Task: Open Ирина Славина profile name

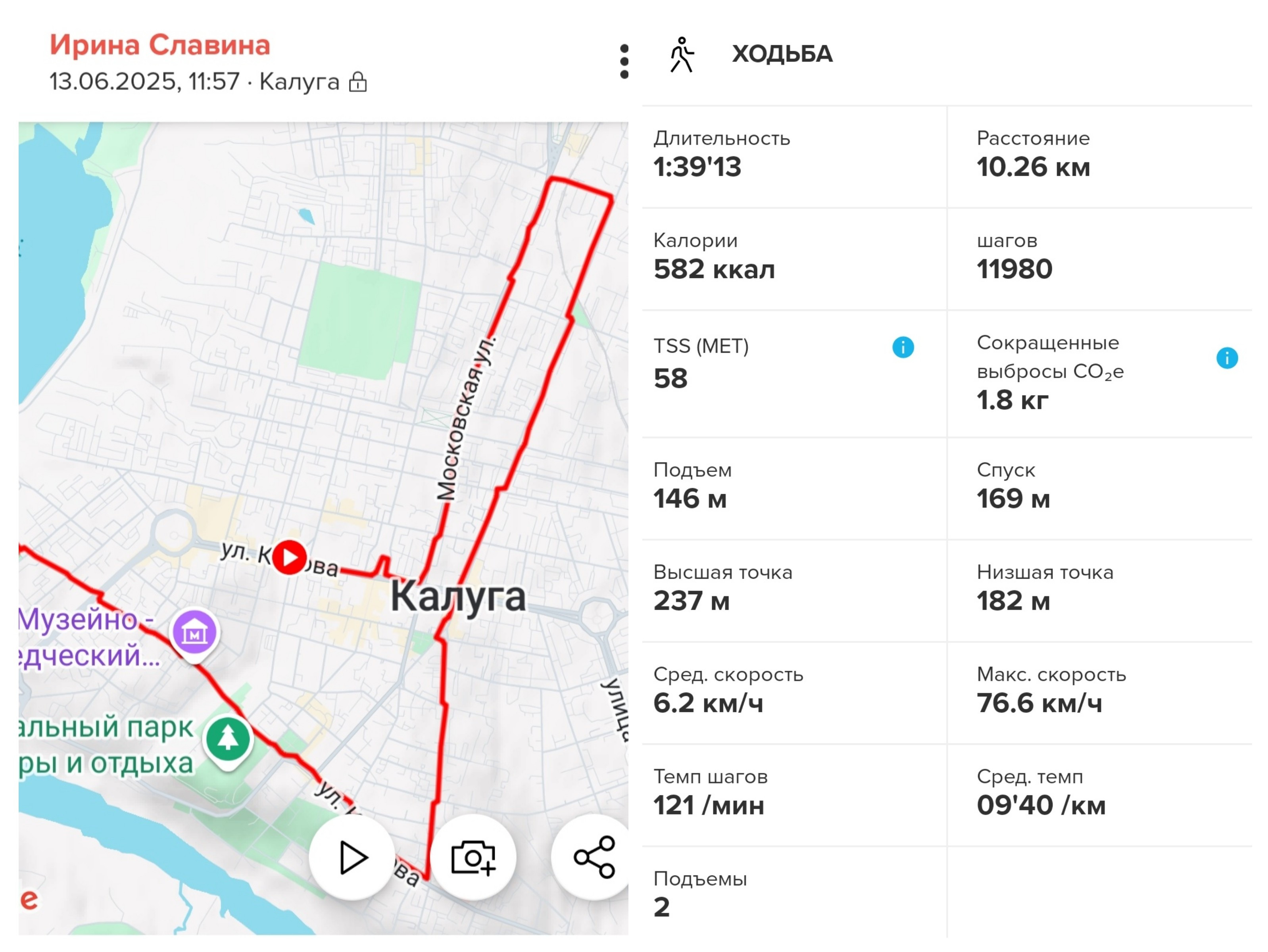Action: coord(160,45)
